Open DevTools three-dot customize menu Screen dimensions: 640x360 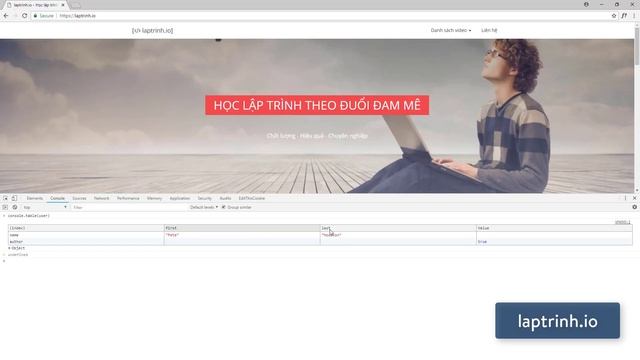(x=625, y=198)
